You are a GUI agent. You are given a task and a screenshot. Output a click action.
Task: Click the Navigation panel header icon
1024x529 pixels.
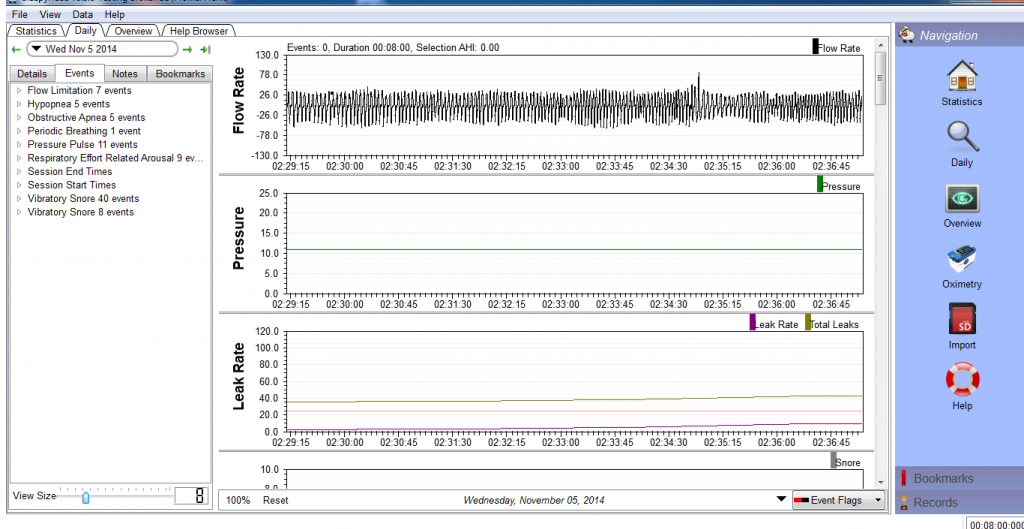(905, 35)
